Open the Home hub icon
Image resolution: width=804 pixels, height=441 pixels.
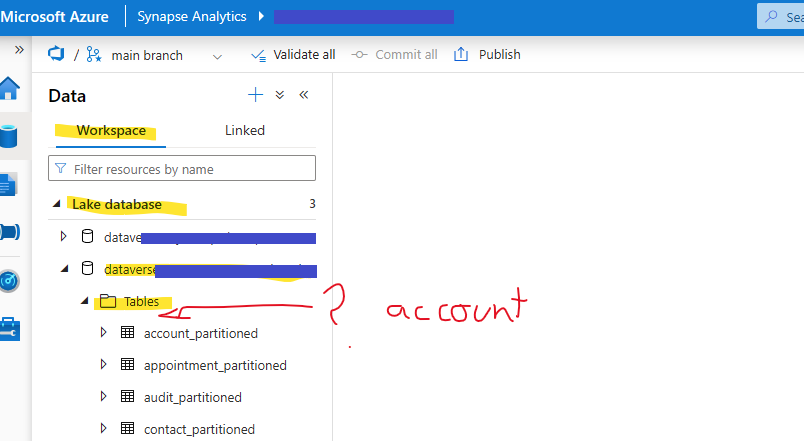pyautogui.click(x=9, y=88)
